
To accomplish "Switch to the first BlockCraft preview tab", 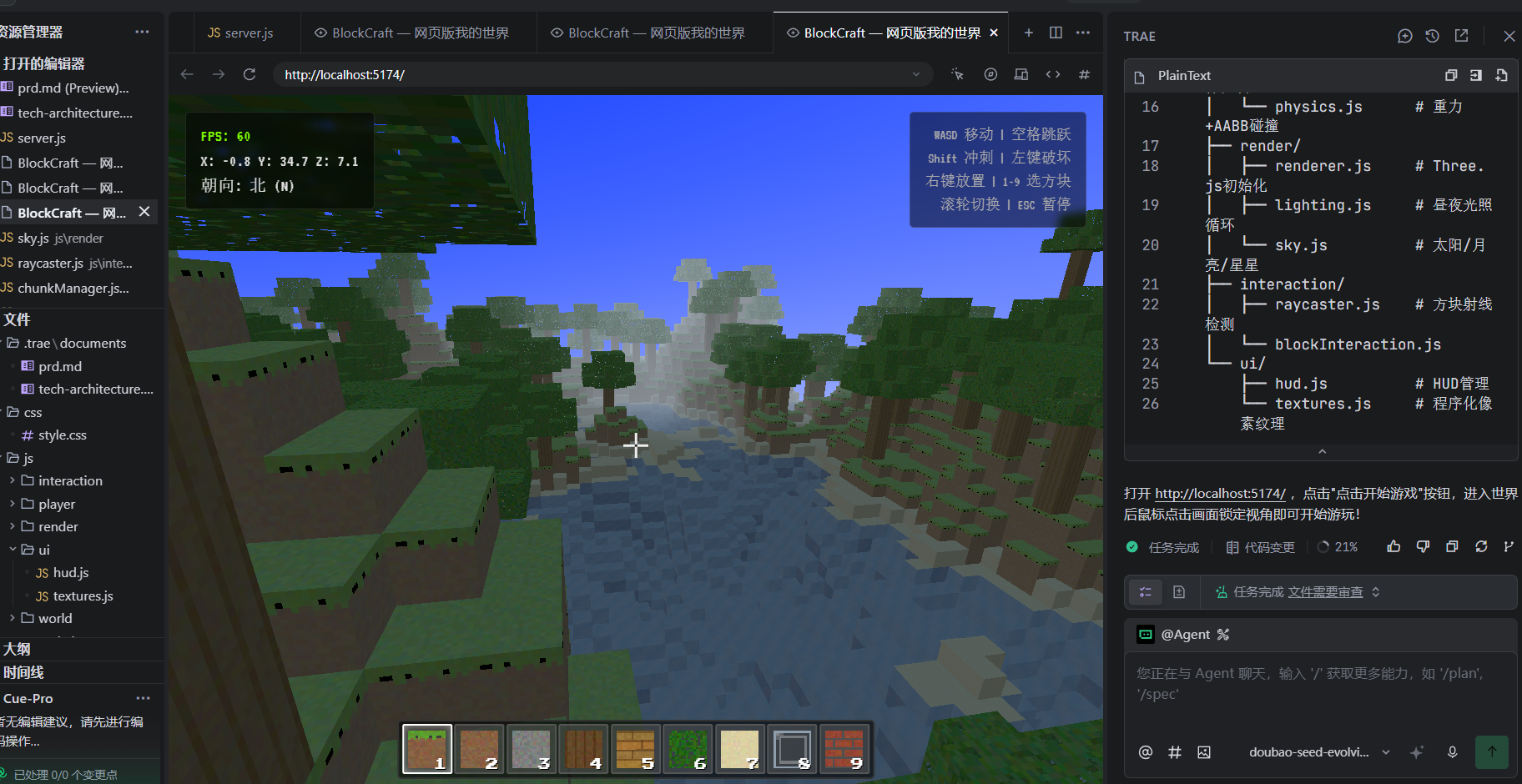I will (411, 33).
